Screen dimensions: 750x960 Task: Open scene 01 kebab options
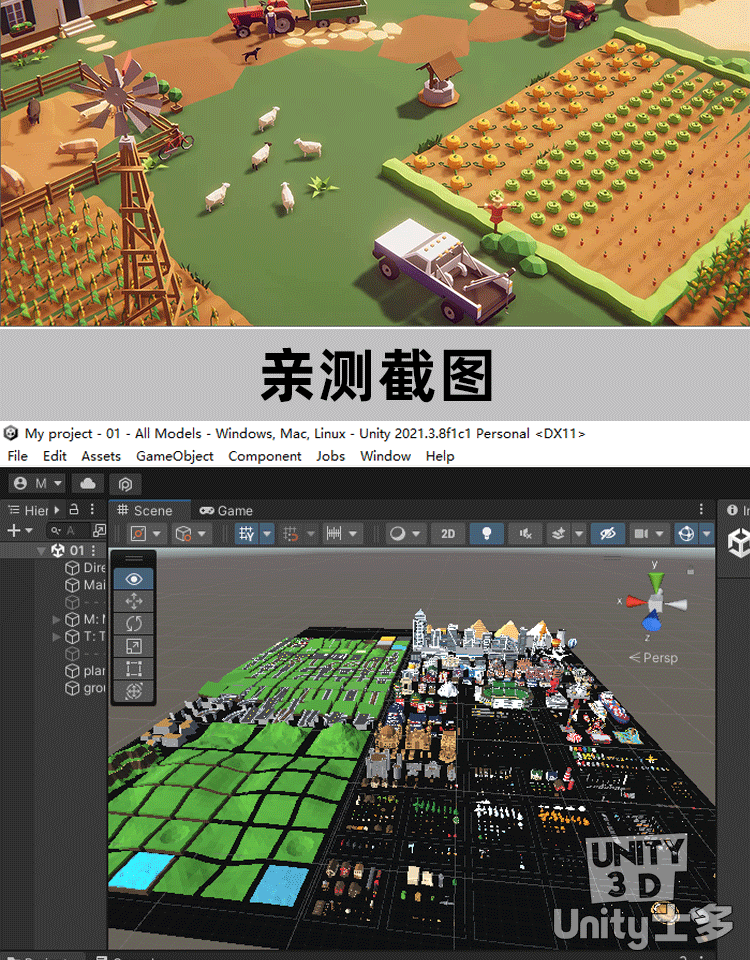(94, 550)
